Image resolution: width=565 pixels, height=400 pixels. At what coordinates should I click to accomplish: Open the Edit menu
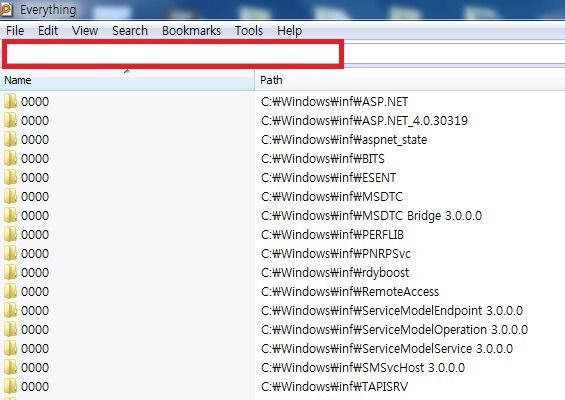48,31
